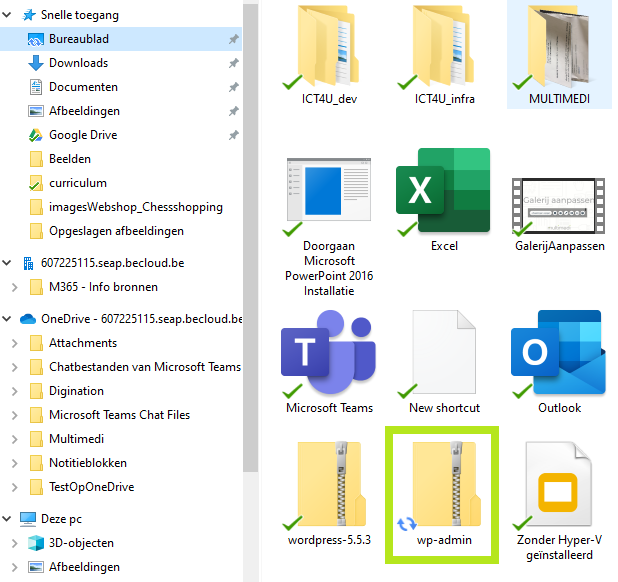Open the GalerijAanpassen video file
This screenshot has height=582, width=618.
coord(558,205)
